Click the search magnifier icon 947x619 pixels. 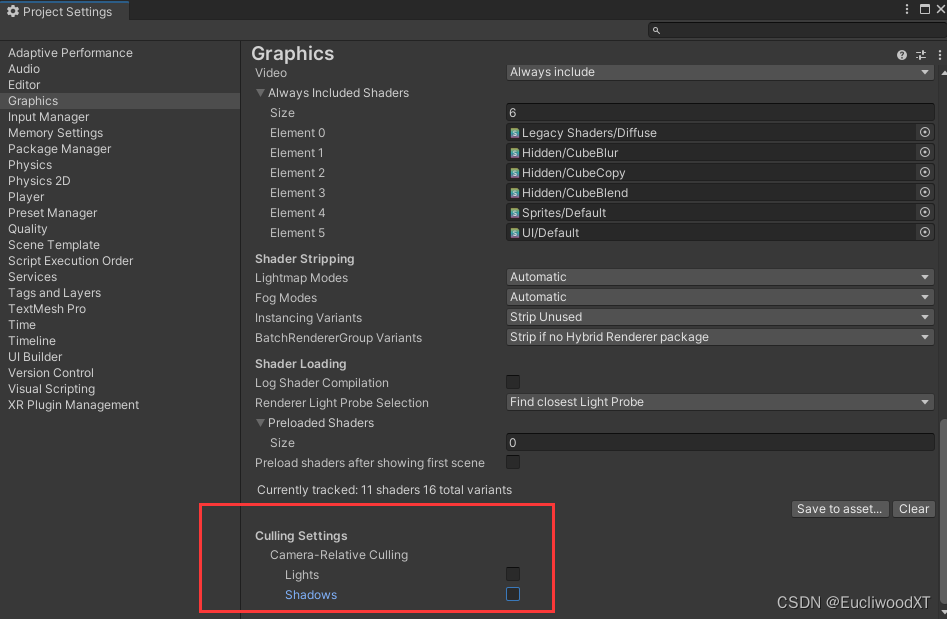656,30
